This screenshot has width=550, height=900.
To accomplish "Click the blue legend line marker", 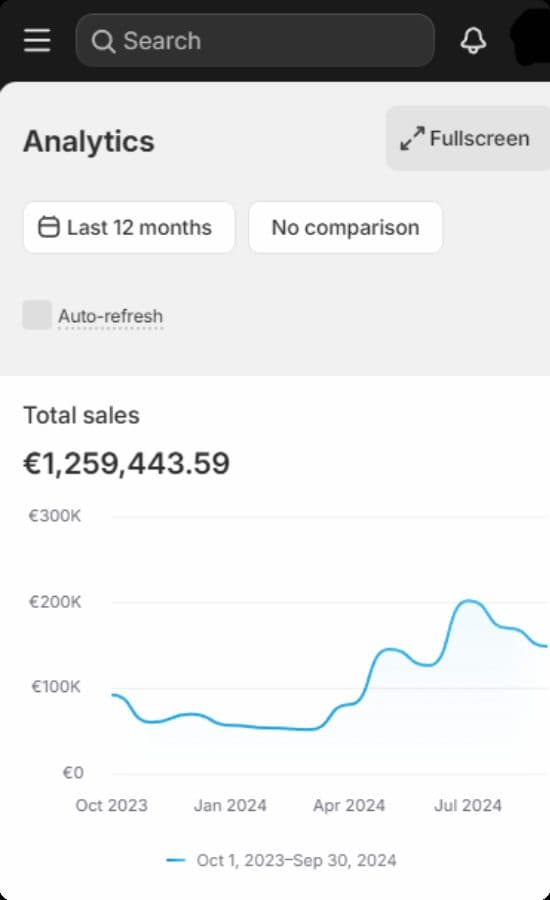I will click(x=176, y=860).
